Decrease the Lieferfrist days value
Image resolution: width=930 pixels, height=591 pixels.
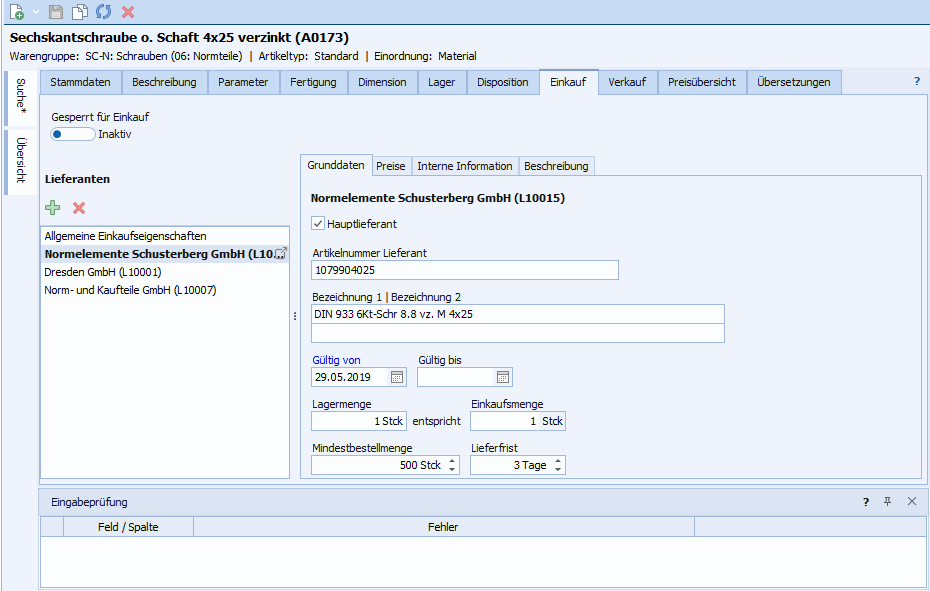558,470
